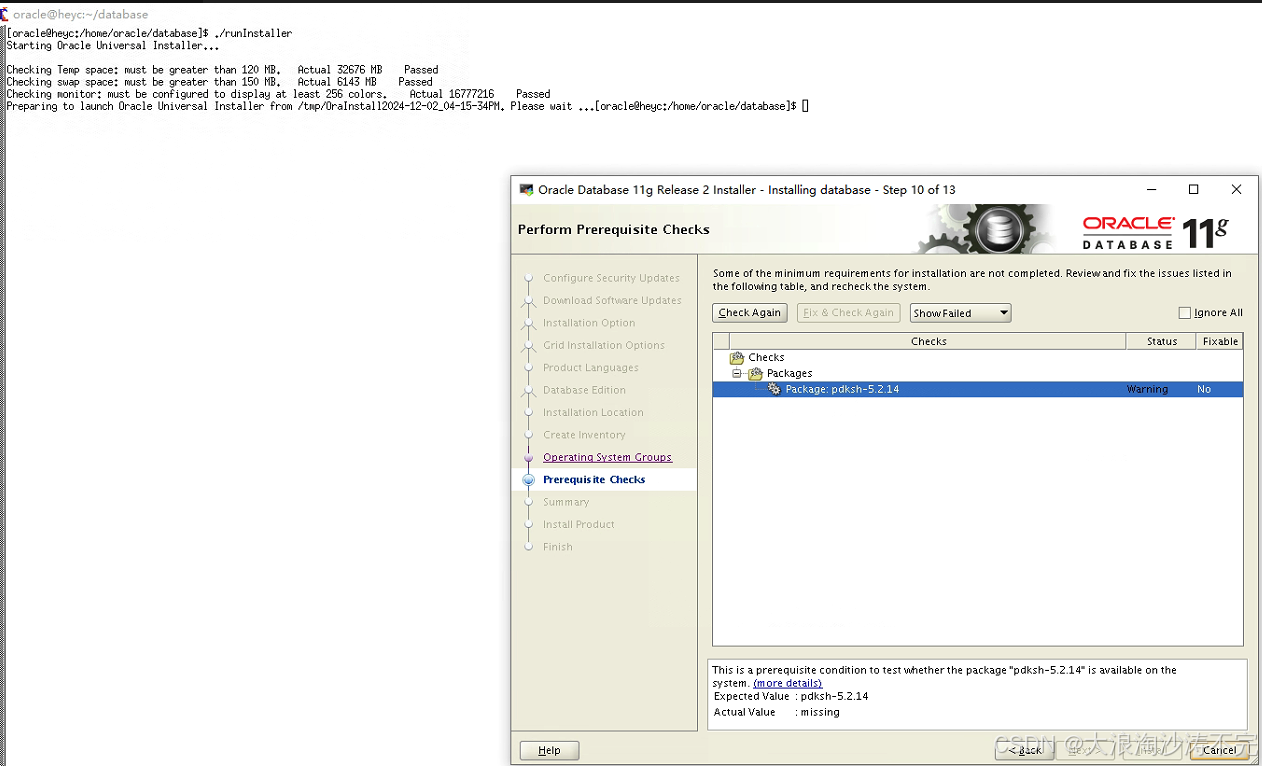This screenshot has width=1262, height=766.
Task: Minimize the Oracle installer window
Action: point(1152,189)
